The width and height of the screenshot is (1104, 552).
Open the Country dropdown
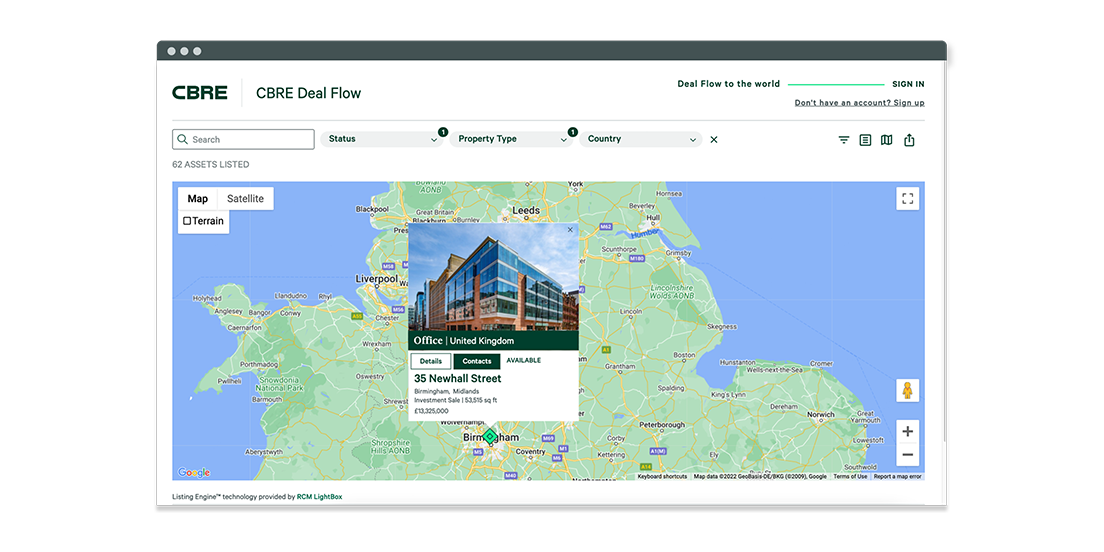click(x=641, y=139)
